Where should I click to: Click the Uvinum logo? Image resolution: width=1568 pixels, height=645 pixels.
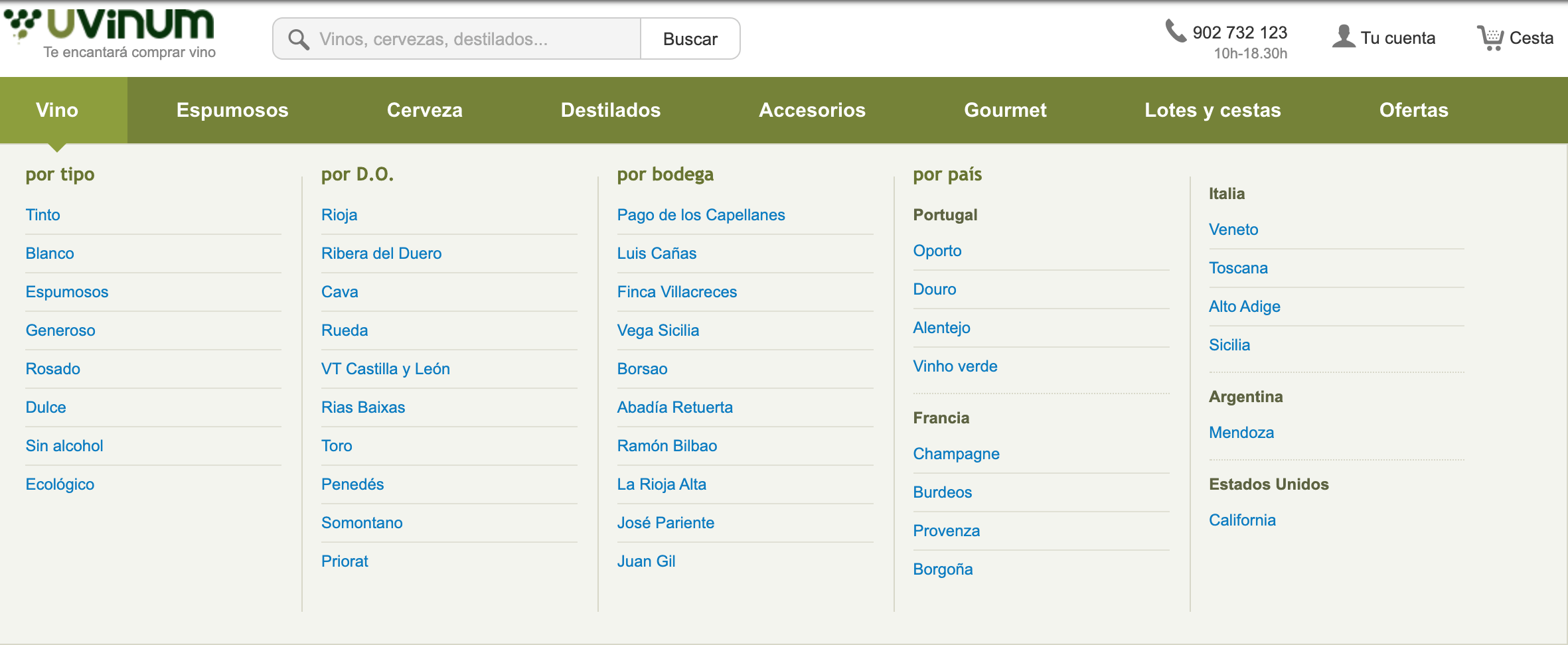[x=110, y=33]
